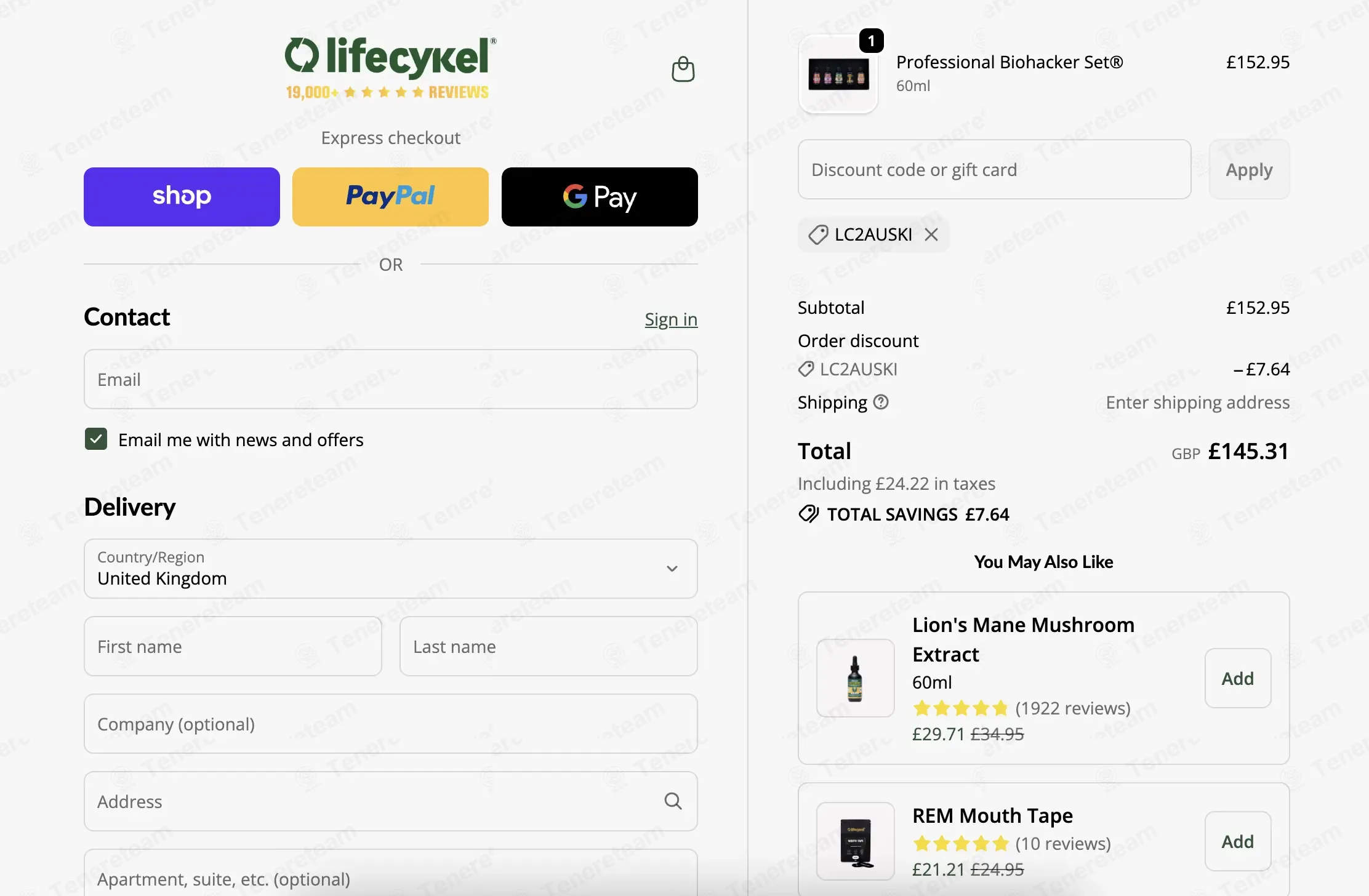
Task: Focus the Email input field
Action: coord(391,379)
